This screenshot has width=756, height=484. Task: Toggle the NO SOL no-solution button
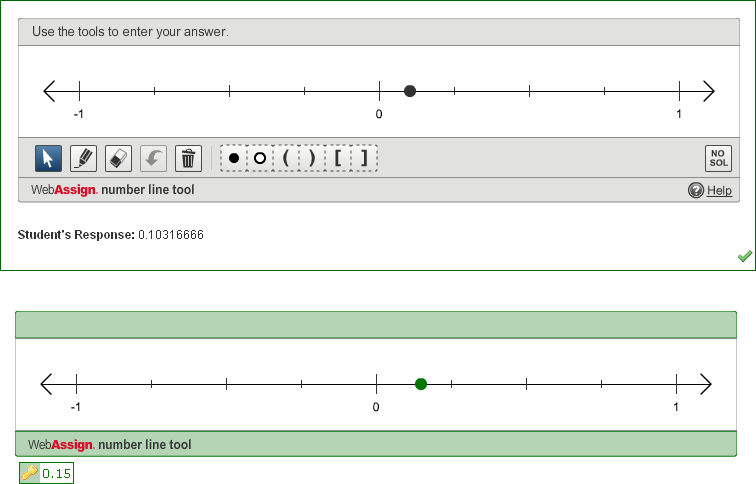pos(718,158)
